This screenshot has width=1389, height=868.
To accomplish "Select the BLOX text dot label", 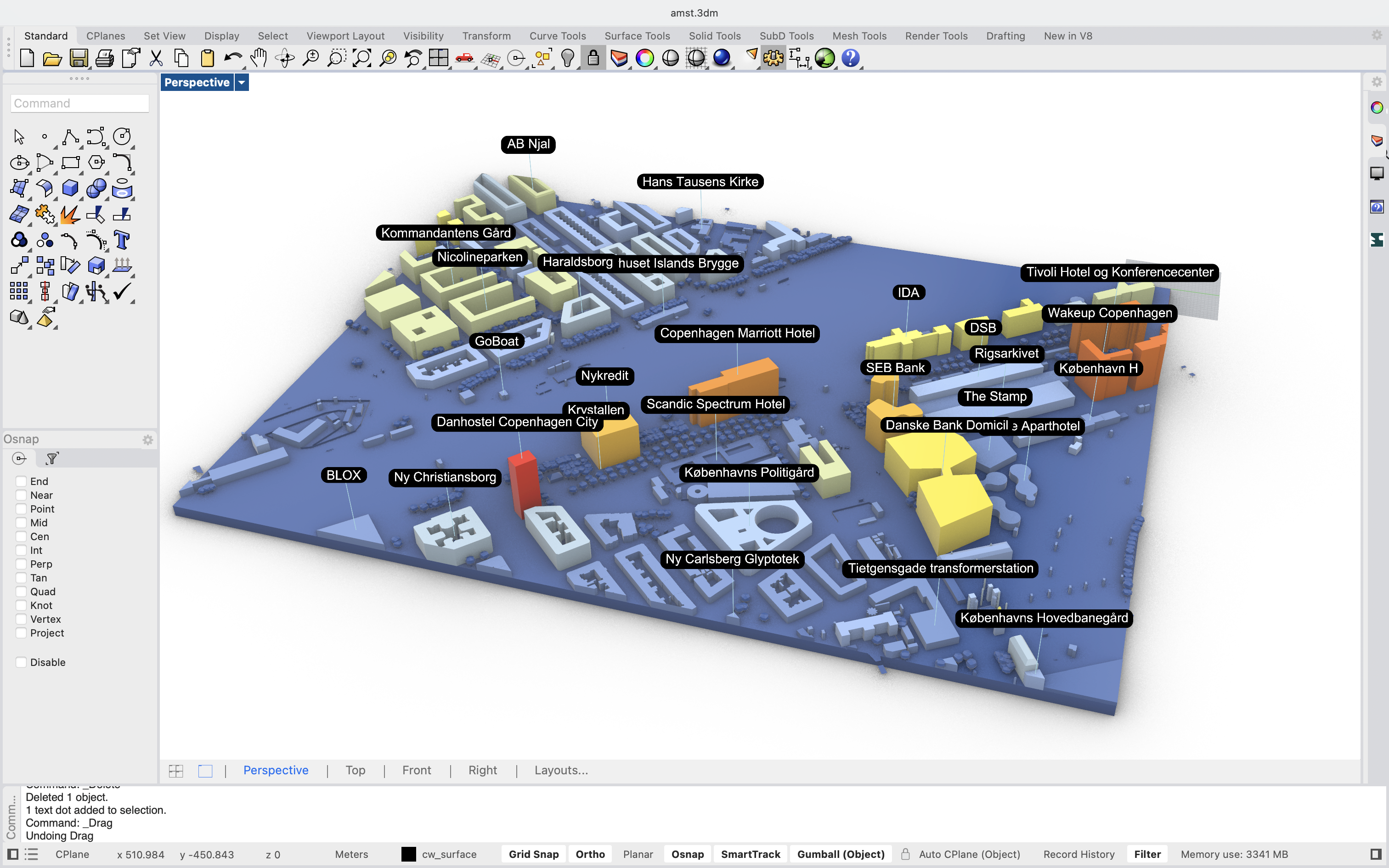I will pyautogui.click(x=343, y=475).
